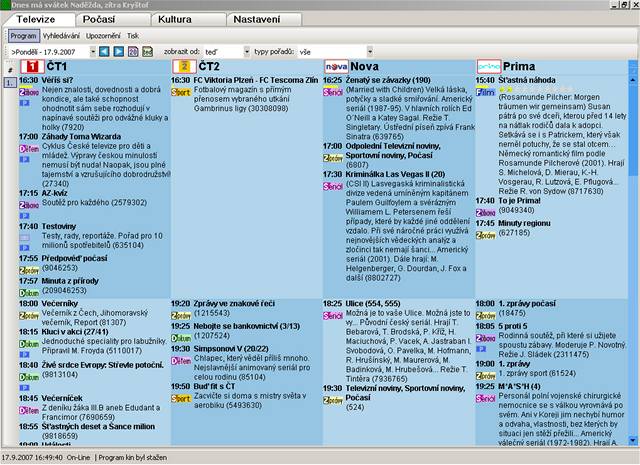Click the previous day arrow button

pos(105,51)
